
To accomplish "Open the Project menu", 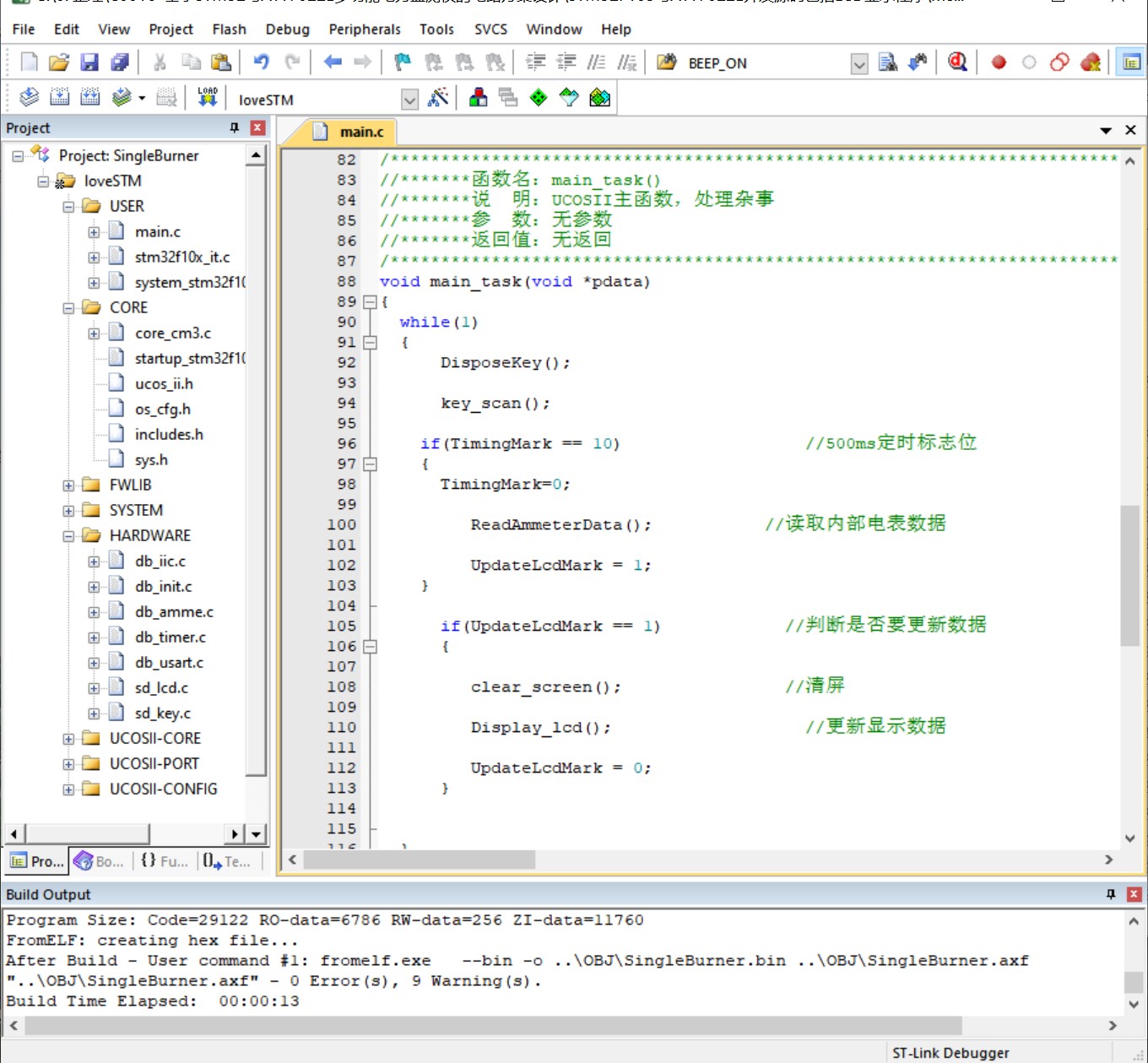I will tap(171, 29).
